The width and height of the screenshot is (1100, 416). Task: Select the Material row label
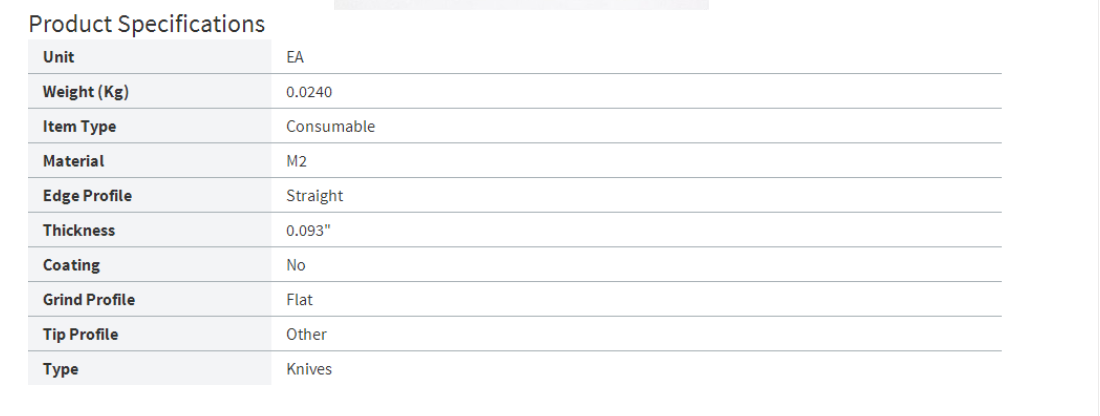coord(73,161)
